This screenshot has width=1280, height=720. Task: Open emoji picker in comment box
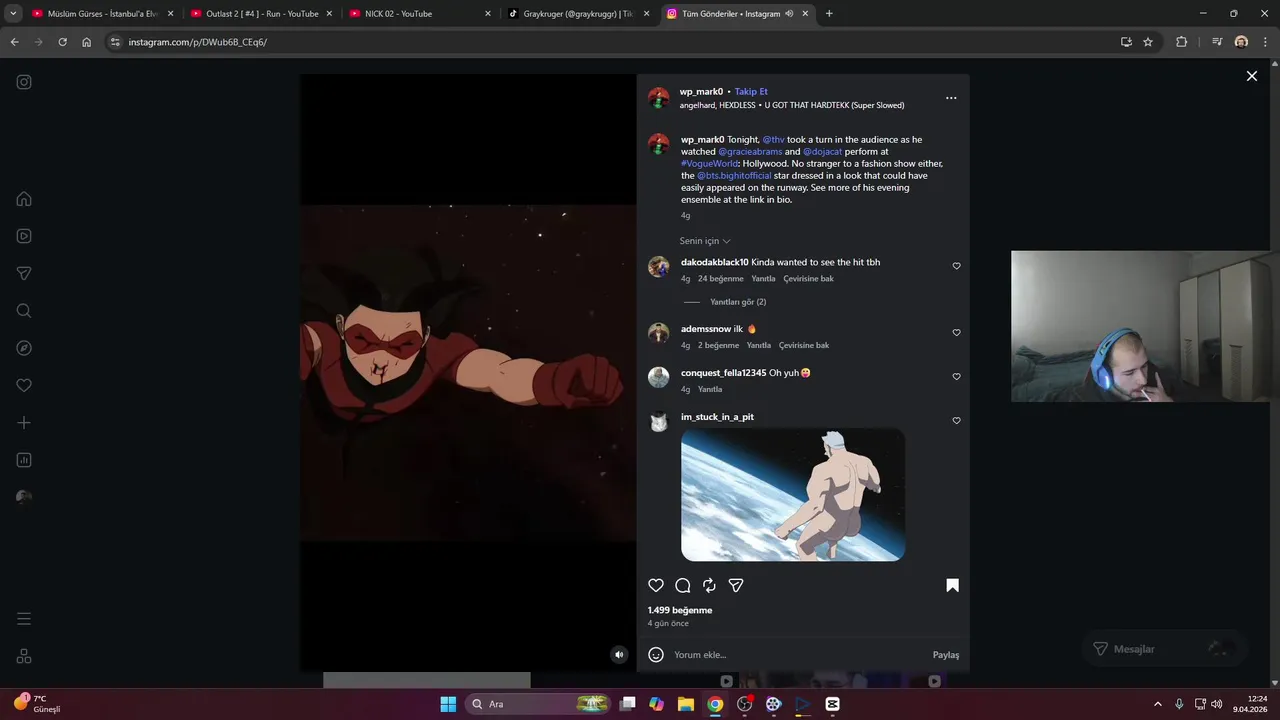tap(656, 655)
